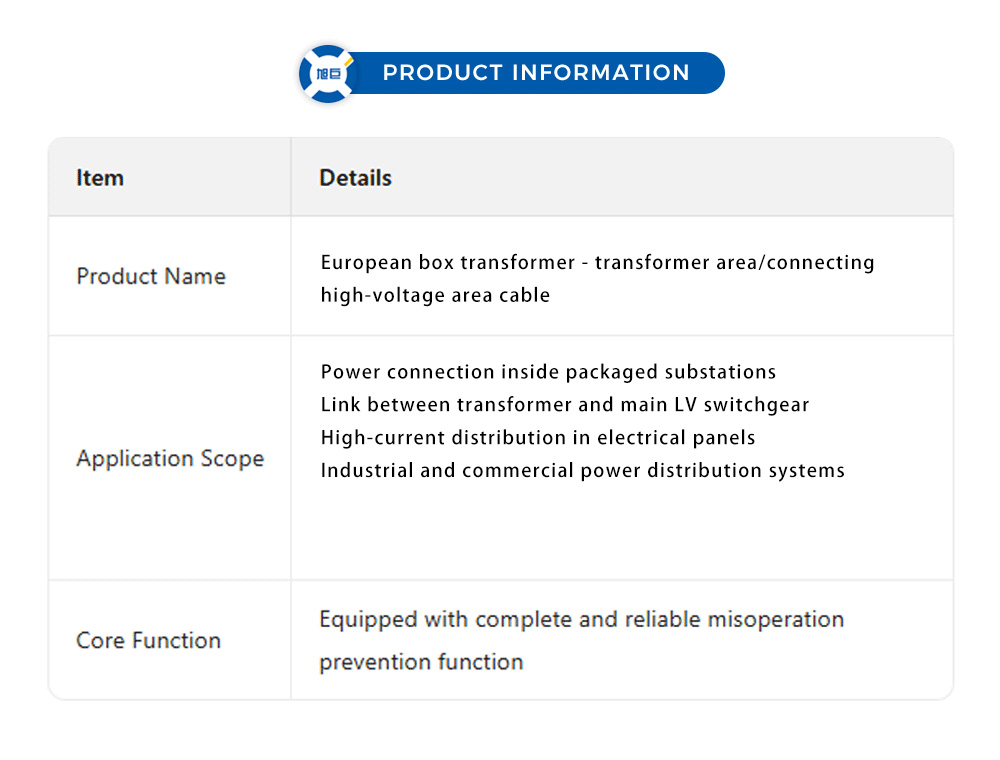Click the high-voltage area cable text
This screenshot has width=1000, height=760.
click(435, 295)
